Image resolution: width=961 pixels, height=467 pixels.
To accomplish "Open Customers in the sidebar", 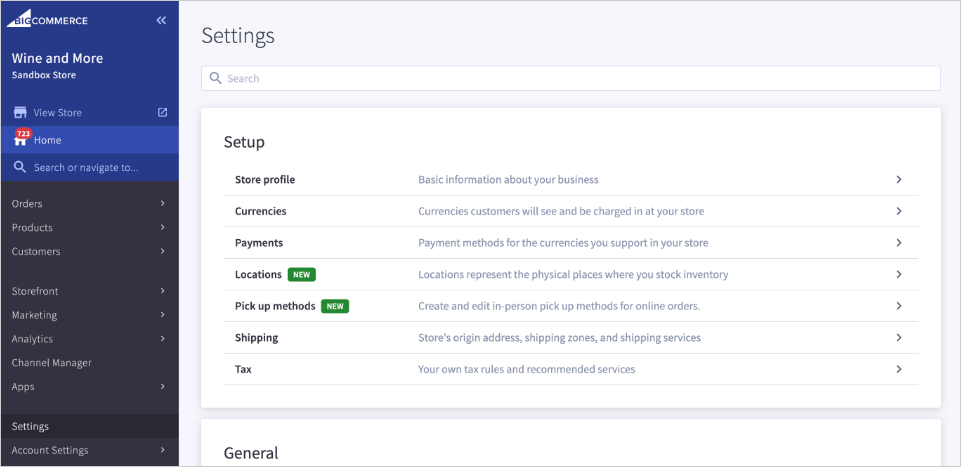I will pos(89,251).
